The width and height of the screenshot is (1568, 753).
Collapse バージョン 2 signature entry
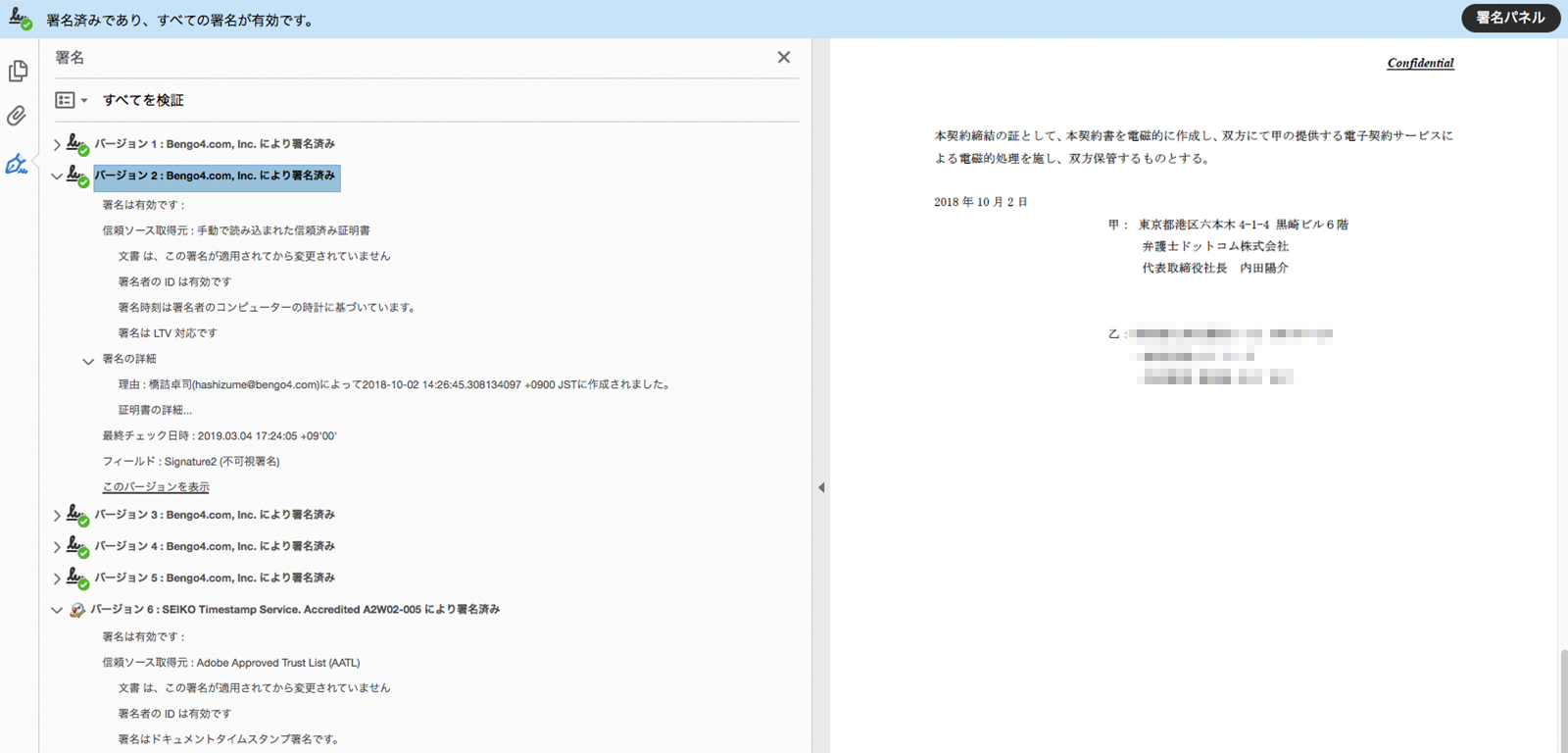pyautogui.click(x=57, y=176)
